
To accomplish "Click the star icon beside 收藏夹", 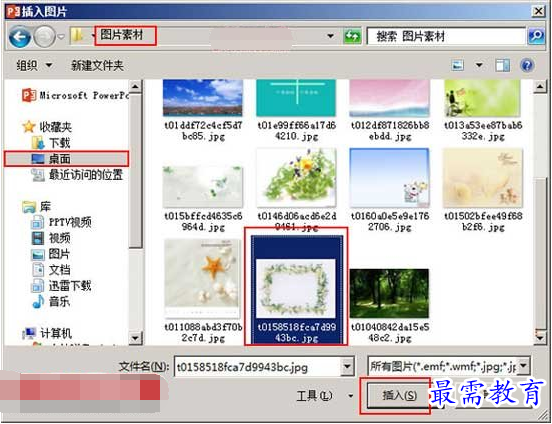I will [x=29, y=127].
